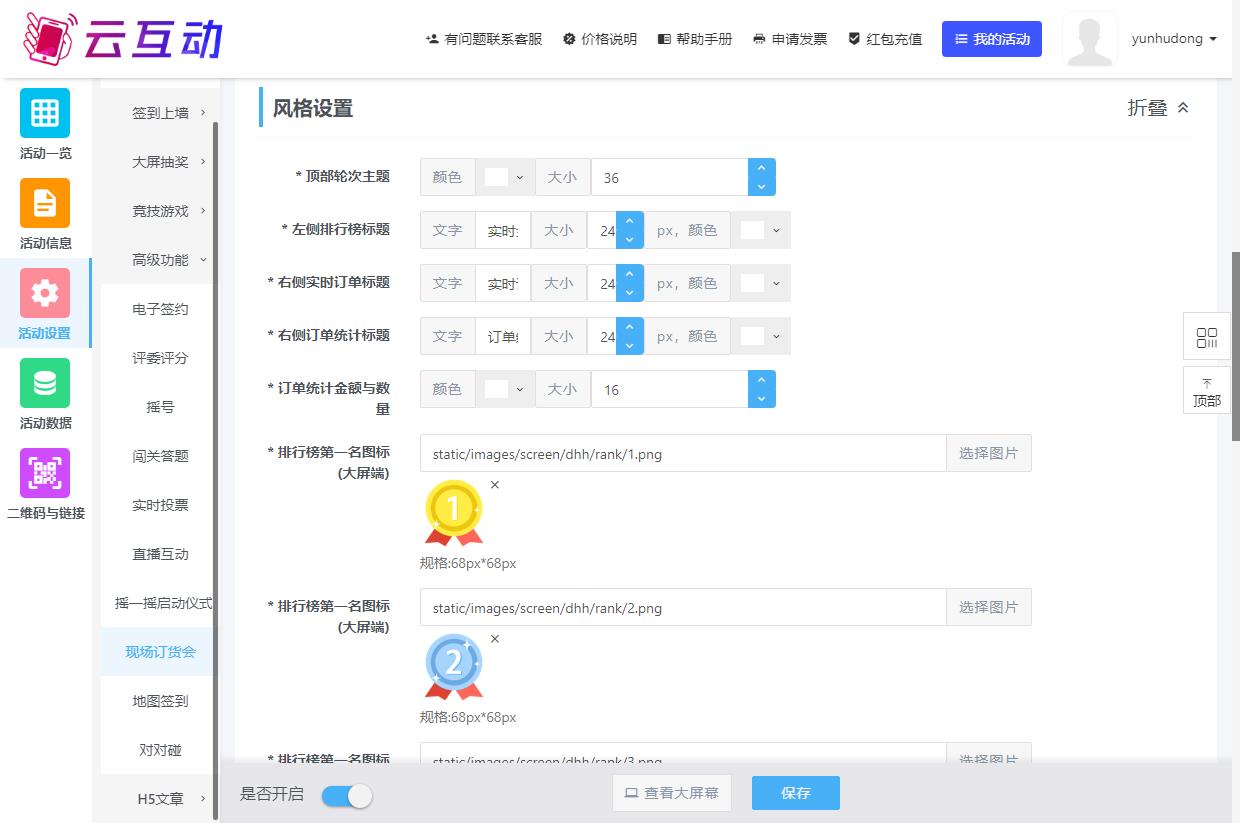The image size is (1240, 823).
Task: Open the 活动数据 database icon
Action: click(45, 383)
